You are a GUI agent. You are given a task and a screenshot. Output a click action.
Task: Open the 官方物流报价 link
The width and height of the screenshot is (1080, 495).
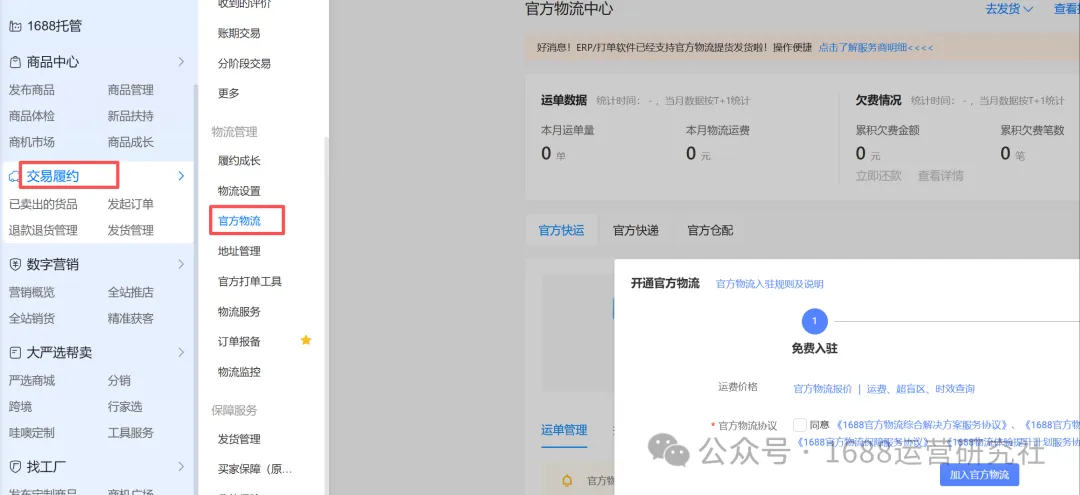click(x=822, y=389)
